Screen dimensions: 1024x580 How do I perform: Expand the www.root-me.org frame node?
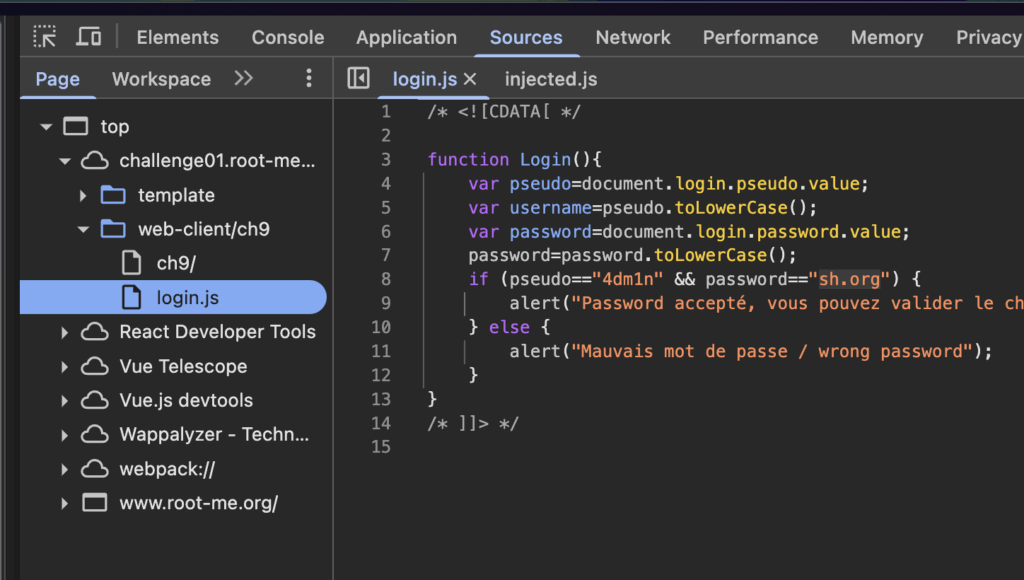(64, 503)
